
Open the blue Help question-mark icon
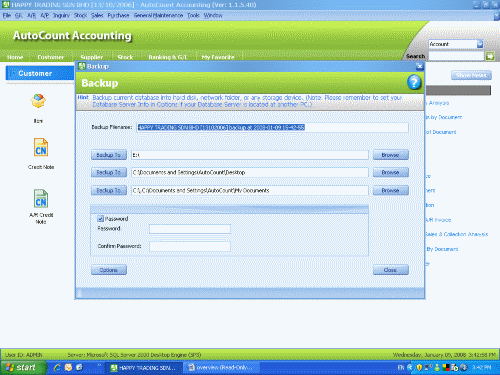tap(414, 82)
